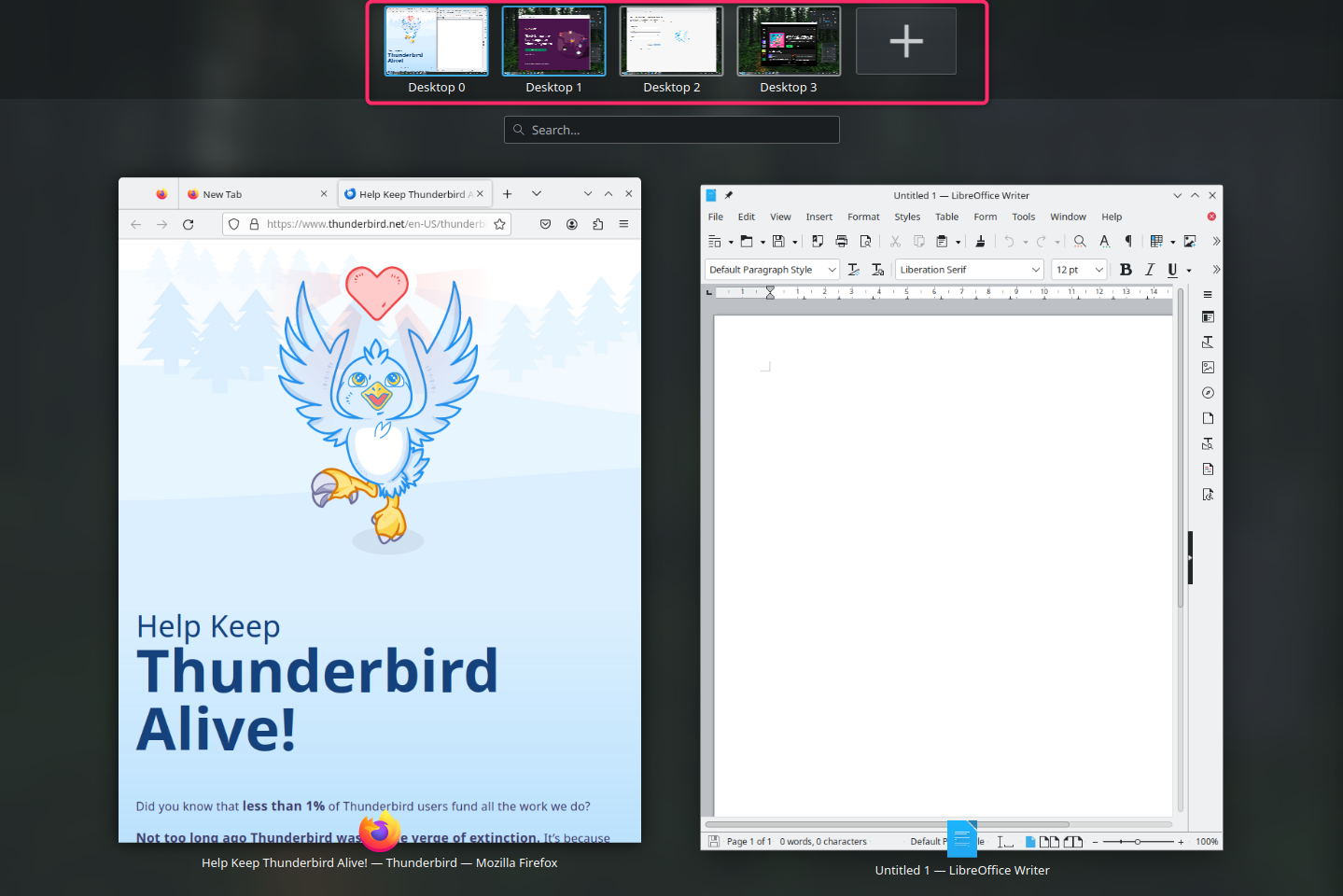Click the Firefox address bar URL
The image size is (1343, 896).
(x=375, y=224)
